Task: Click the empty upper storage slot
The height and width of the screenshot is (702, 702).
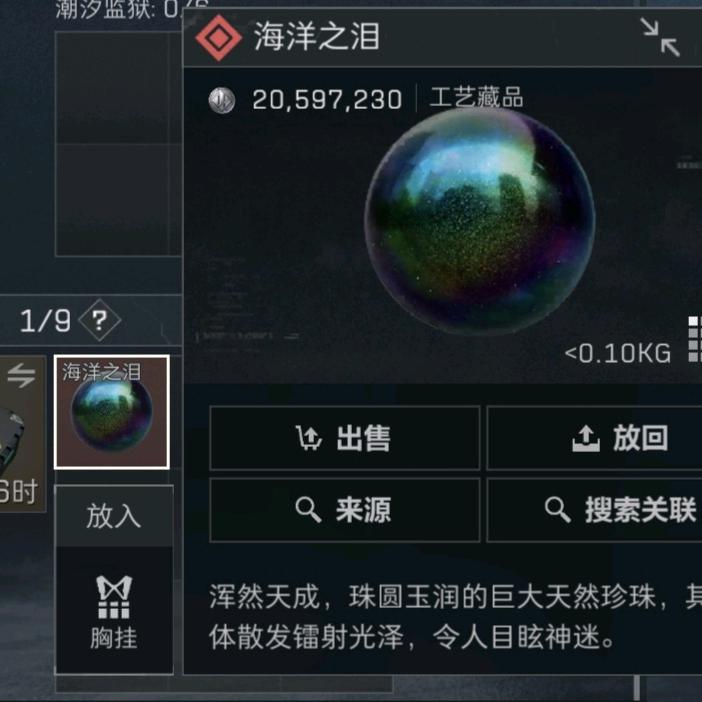Action: (118, 88)
